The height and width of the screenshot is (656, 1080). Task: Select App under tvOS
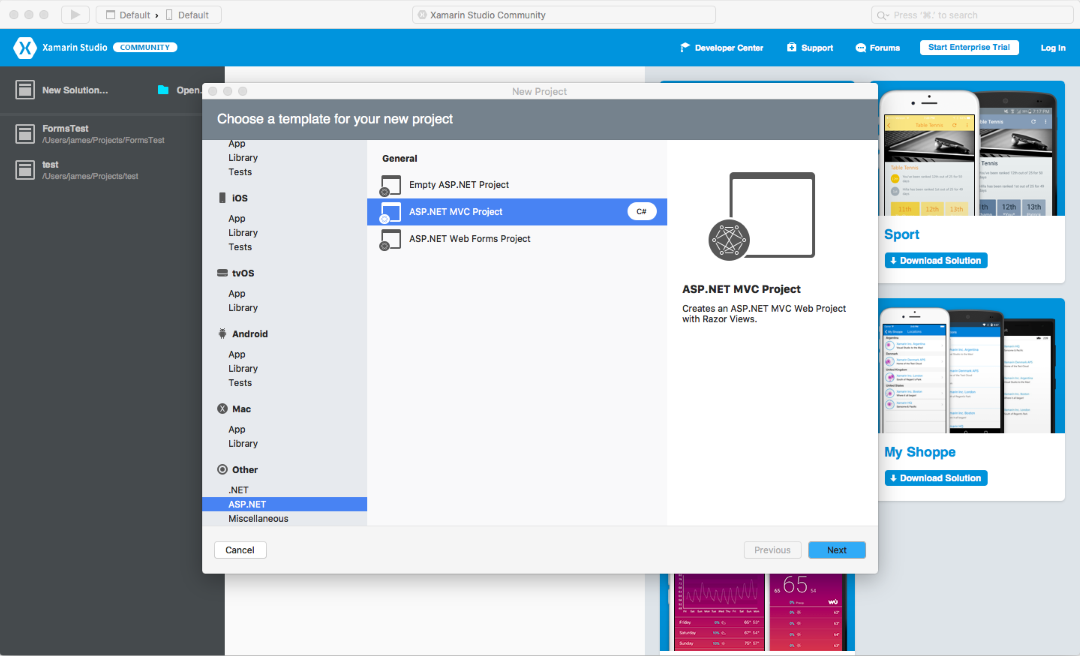[x=237, y=294]
